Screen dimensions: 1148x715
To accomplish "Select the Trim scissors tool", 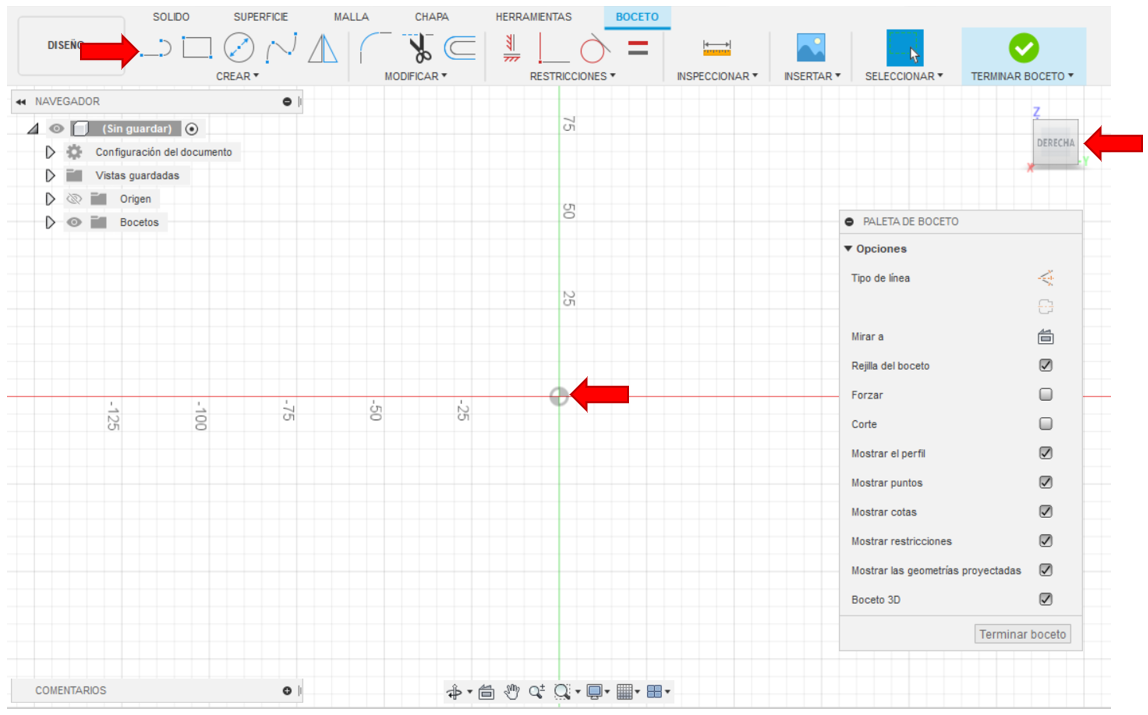I will 418,48.
